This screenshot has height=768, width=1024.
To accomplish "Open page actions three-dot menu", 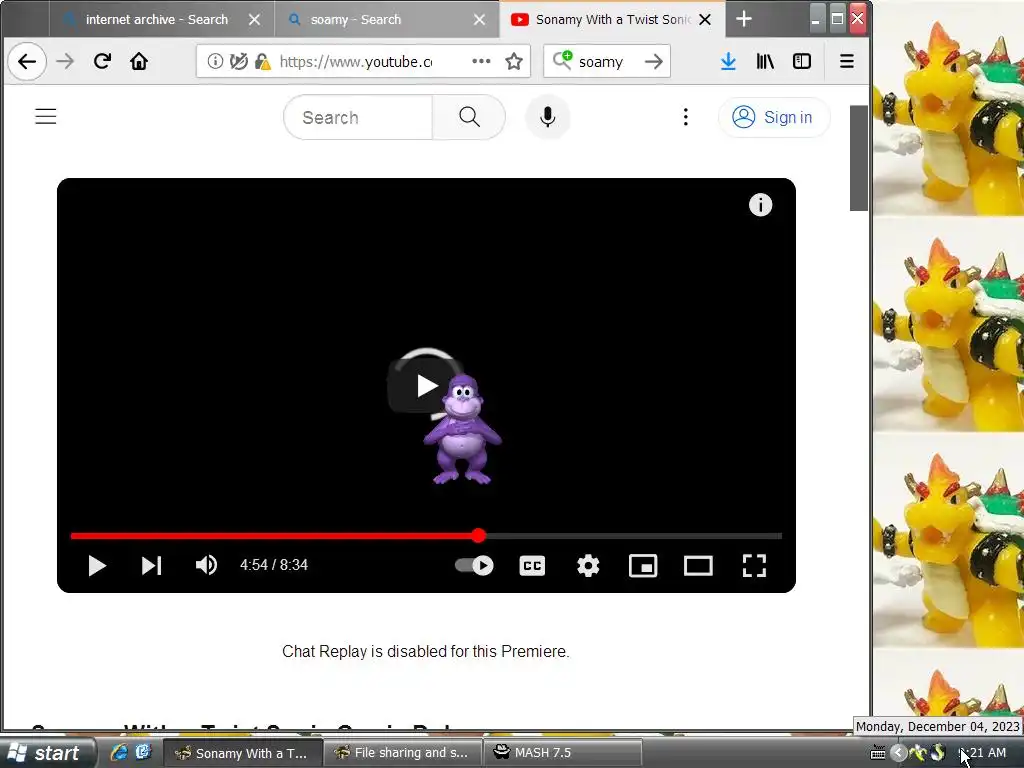I will 481,61.
